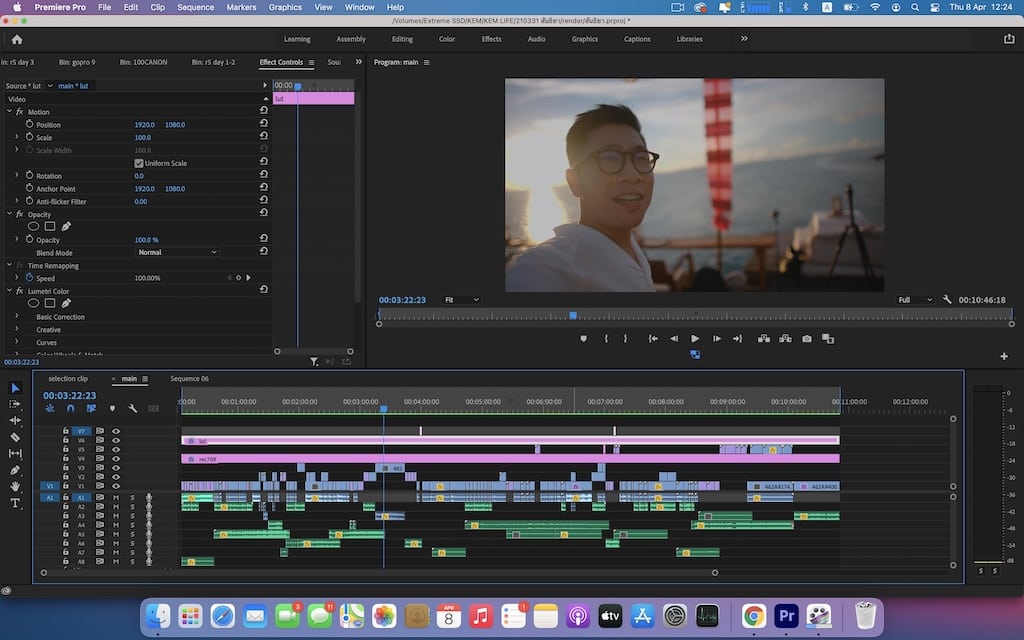This screenshot has height=640, width=1024.
Task: Open the Button Editor plus icon
Action: tap(1004, 356)
